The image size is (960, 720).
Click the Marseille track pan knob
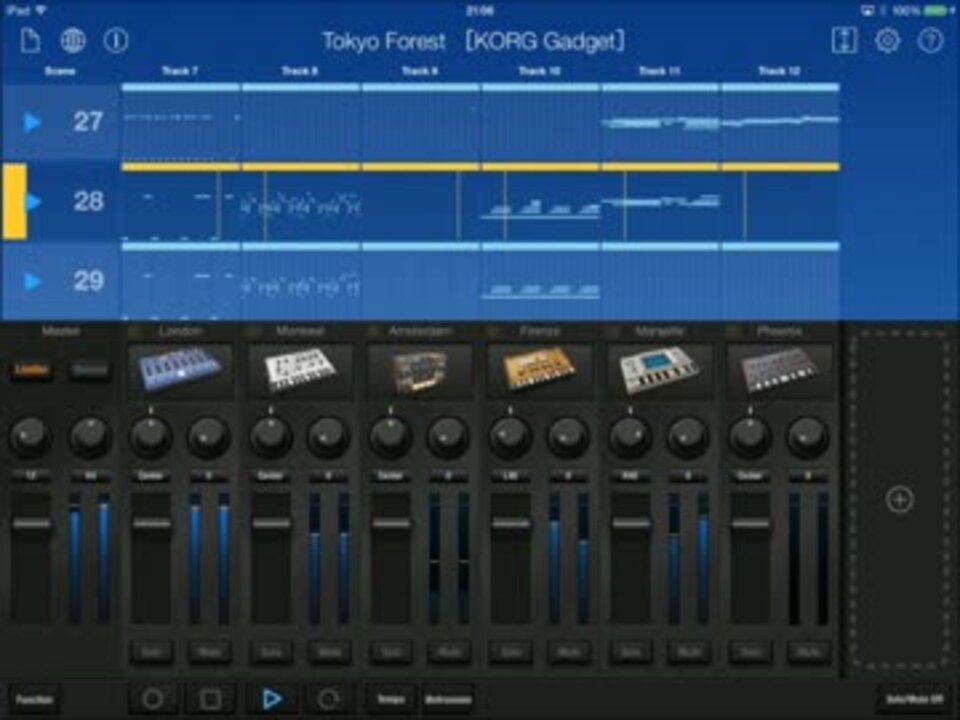click(x=630, y=436)
